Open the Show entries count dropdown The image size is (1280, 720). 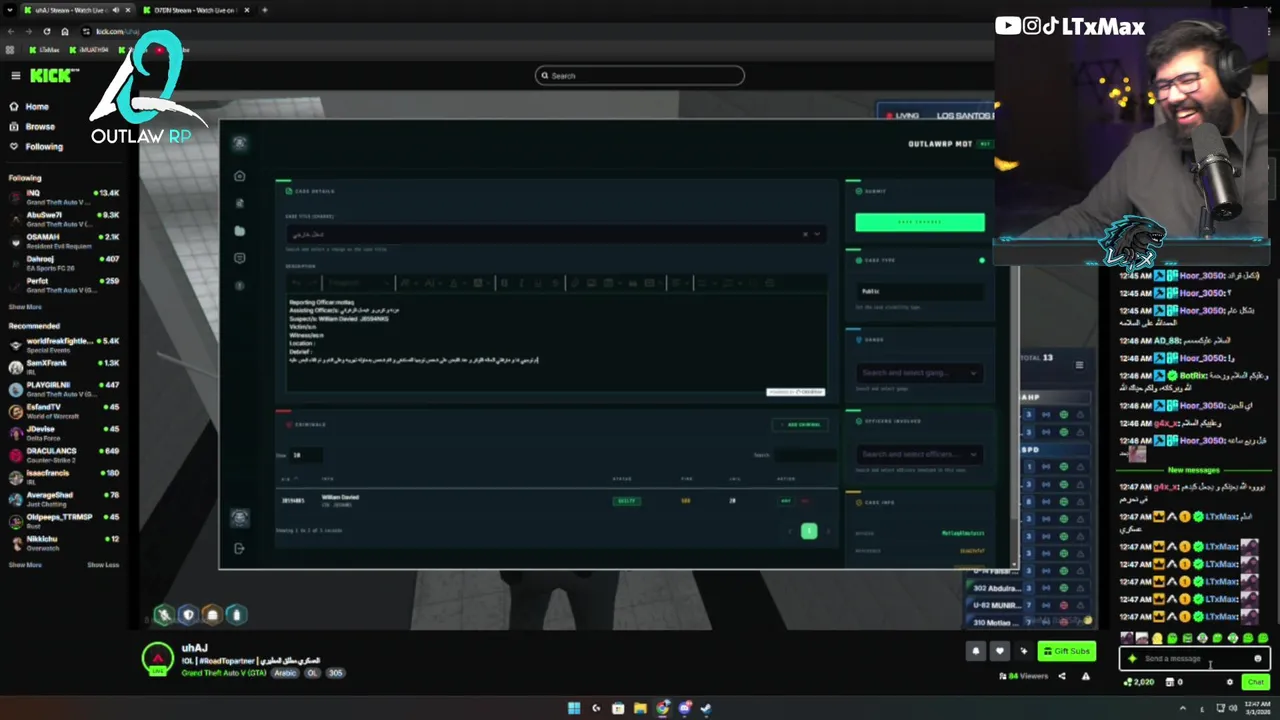point(306,455)
